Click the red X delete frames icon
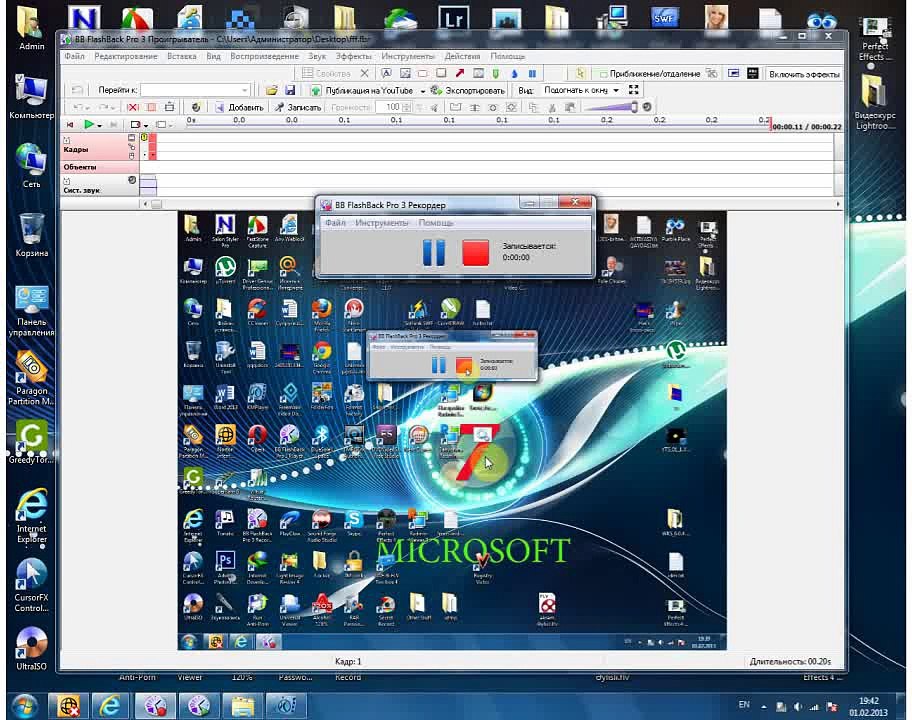912x720 pixels. click(x=133, y=108)
